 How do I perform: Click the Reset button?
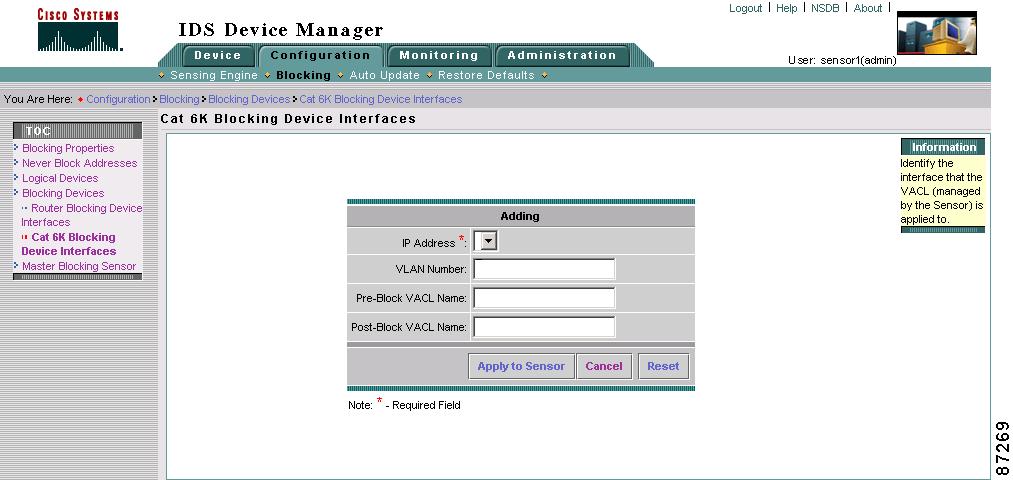click(x=663, y=366)
